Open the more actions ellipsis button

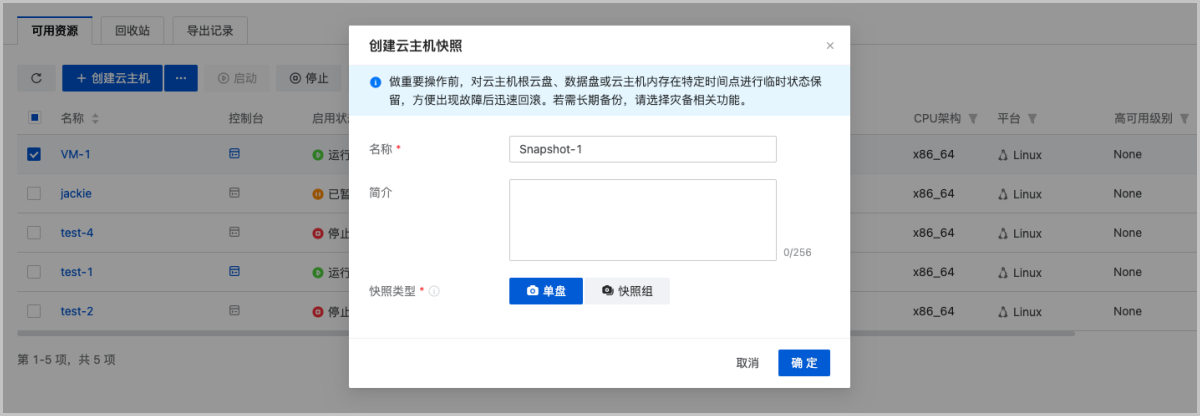click(x=181, y=78)
